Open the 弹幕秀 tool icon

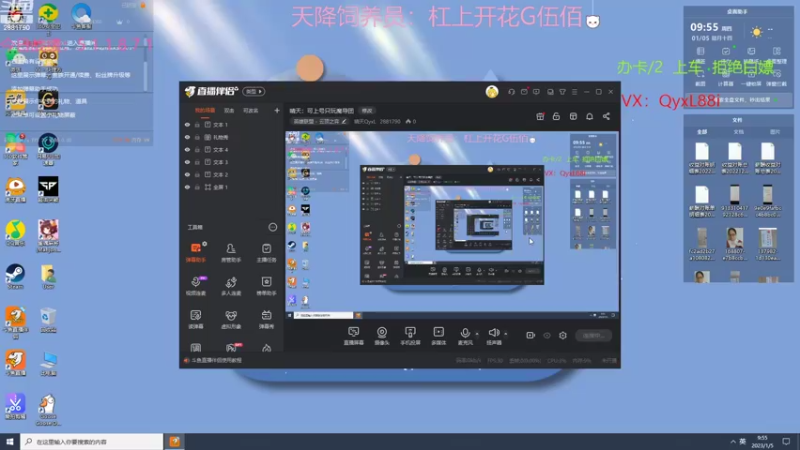[x=266, y=319]
